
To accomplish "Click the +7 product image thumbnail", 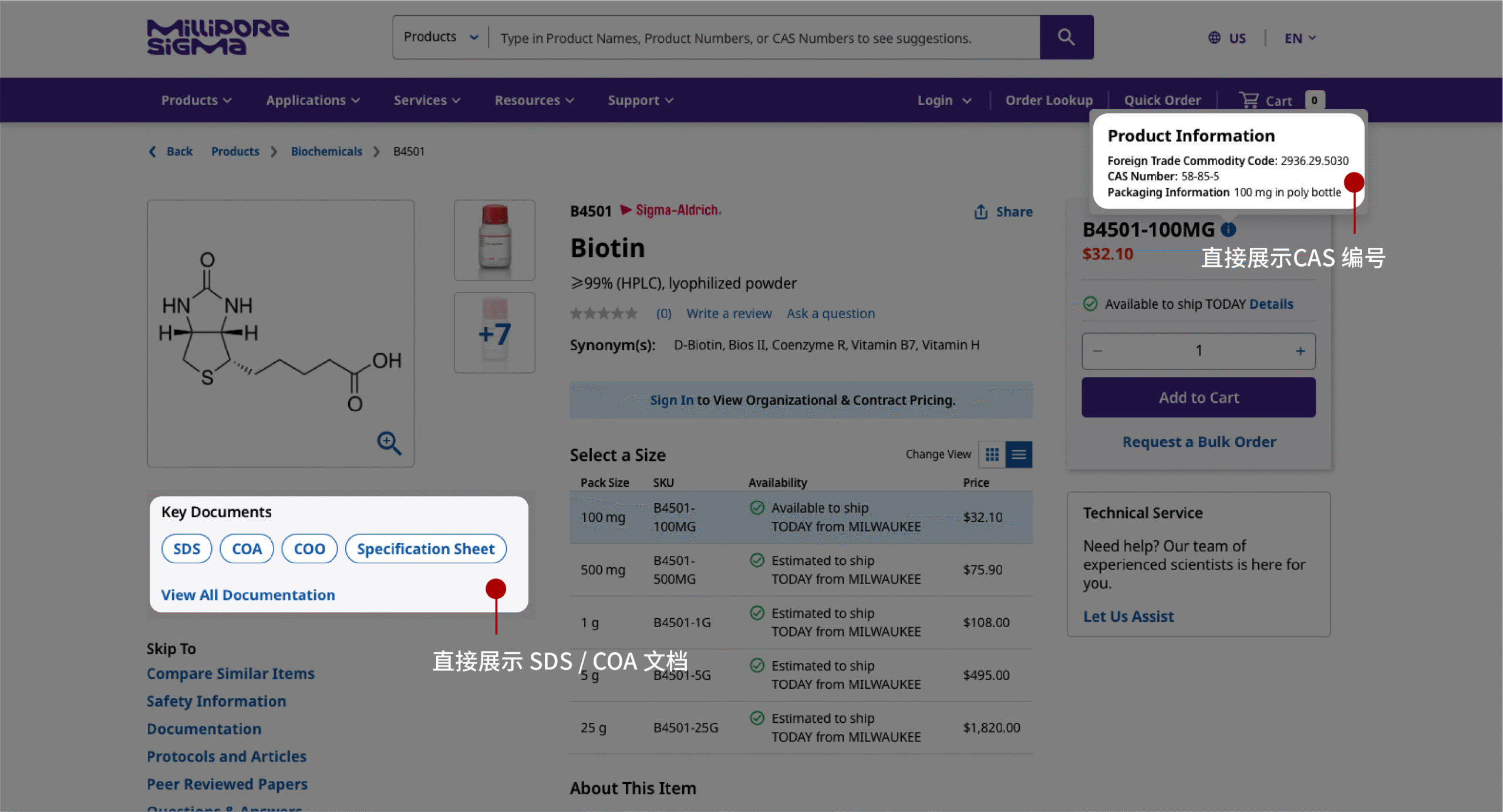I will 494,332.
